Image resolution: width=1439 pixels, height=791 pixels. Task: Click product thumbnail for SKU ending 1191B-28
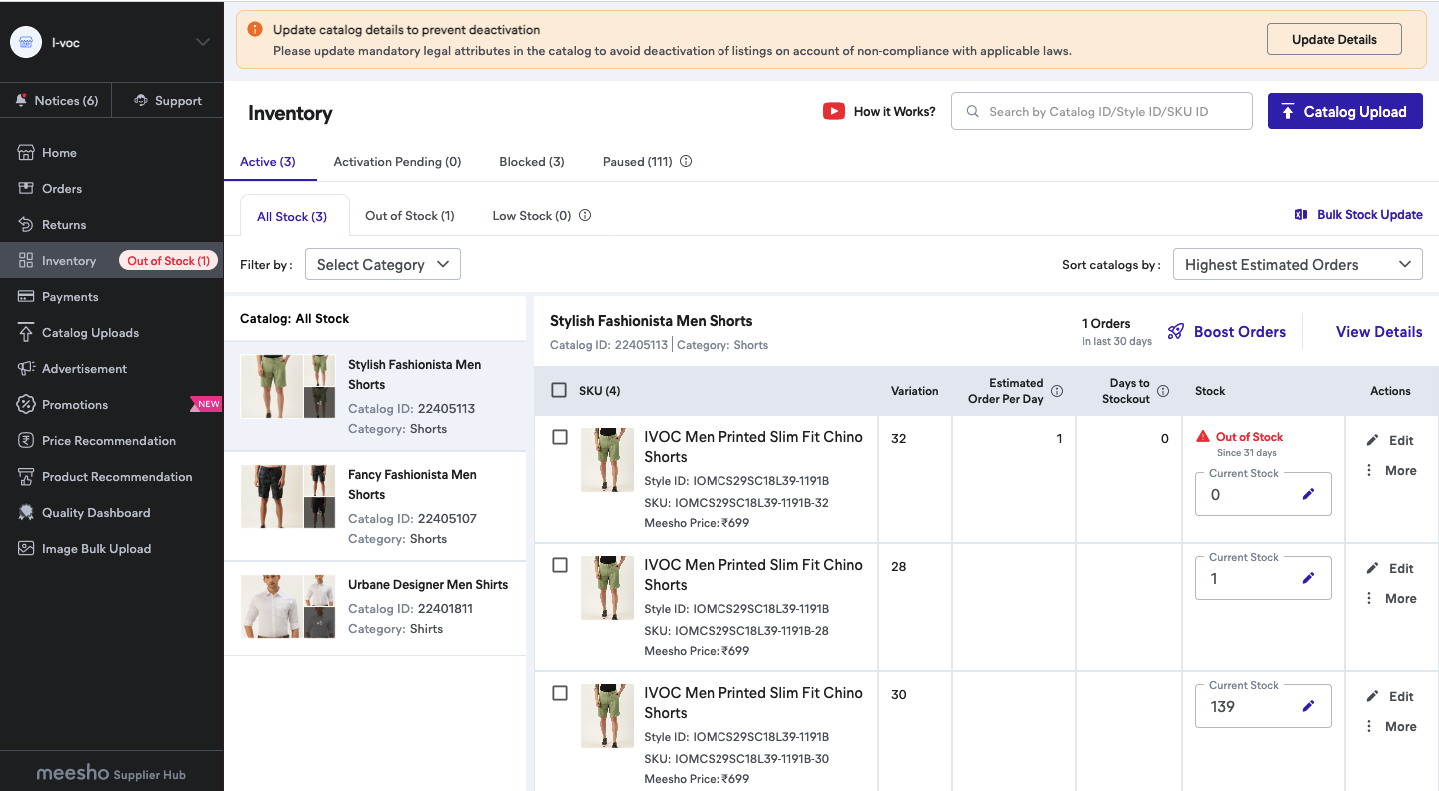click(x=608, y=588)
